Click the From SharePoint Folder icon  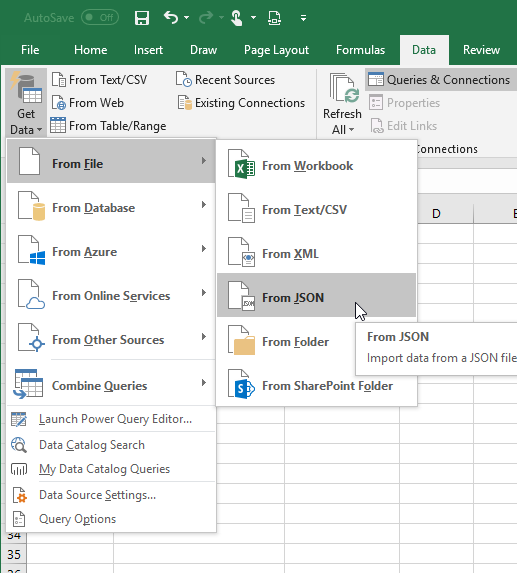tap(241, 384)
